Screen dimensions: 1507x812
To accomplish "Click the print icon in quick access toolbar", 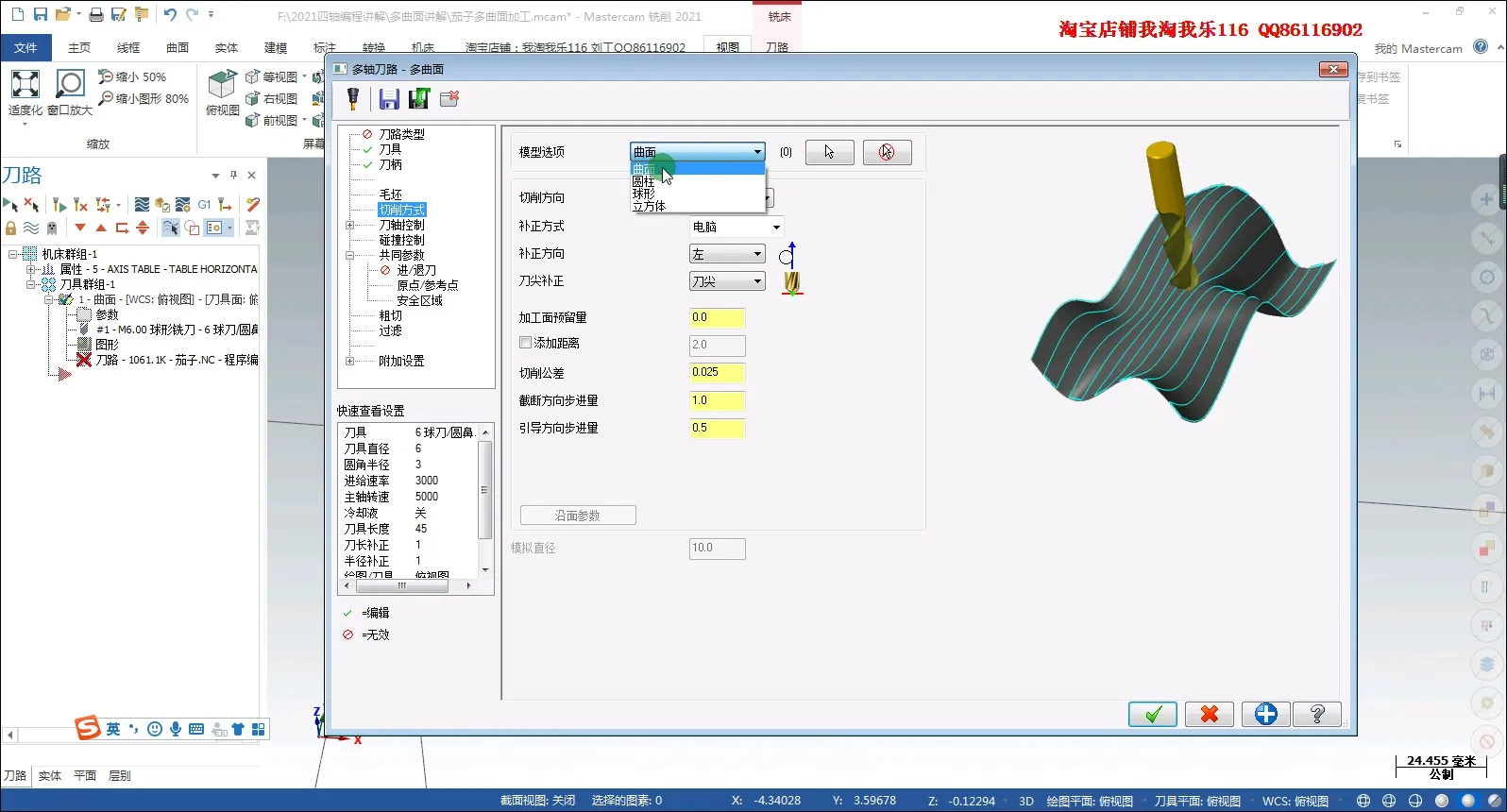I will point(96,14).
